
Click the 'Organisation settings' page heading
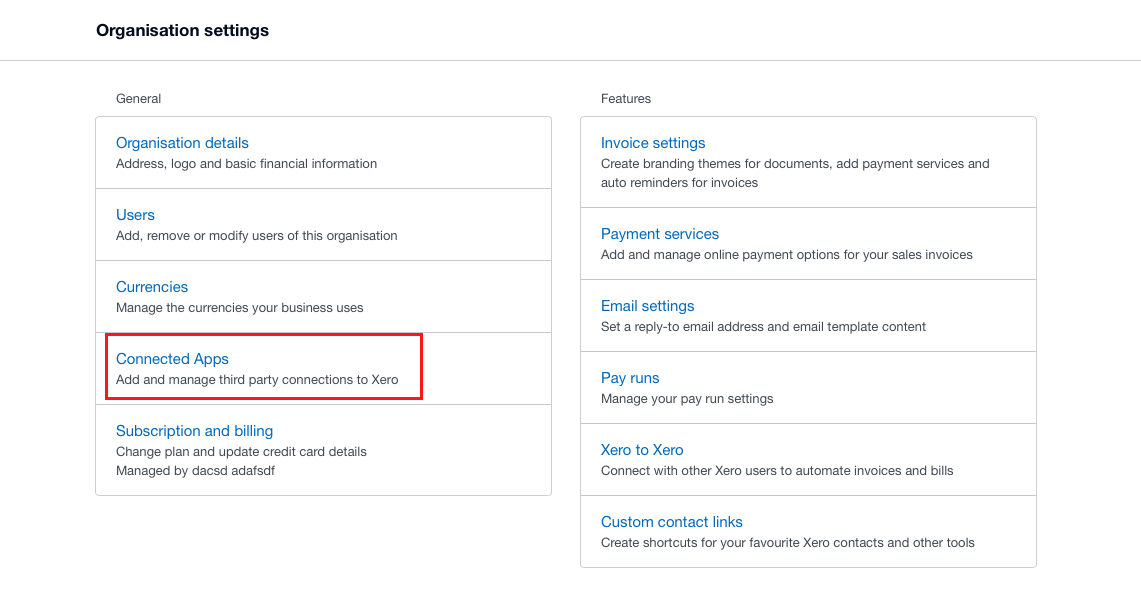(x=183, y=31)
